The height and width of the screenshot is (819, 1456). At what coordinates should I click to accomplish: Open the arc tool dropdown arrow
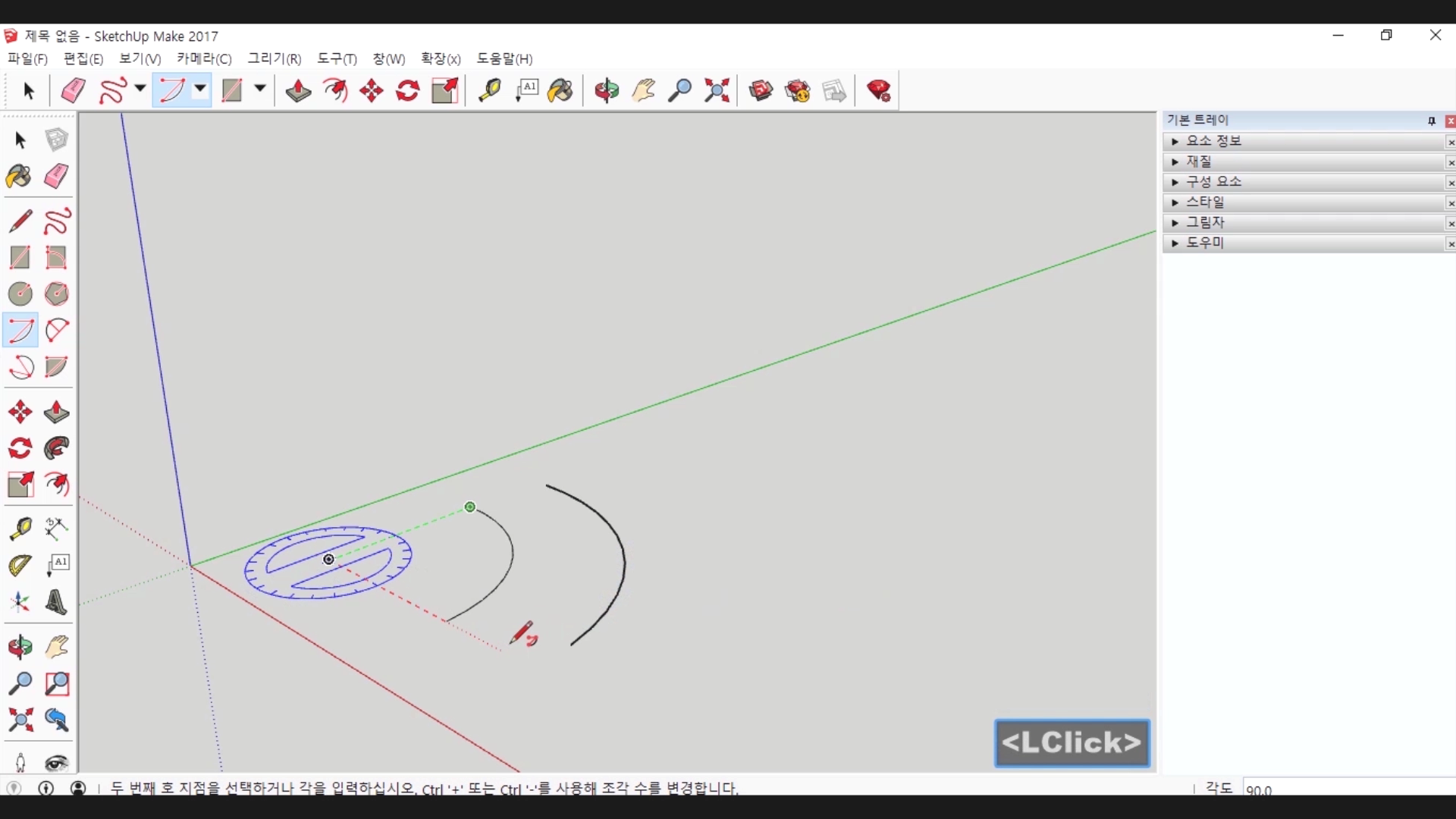click(200, 89)
